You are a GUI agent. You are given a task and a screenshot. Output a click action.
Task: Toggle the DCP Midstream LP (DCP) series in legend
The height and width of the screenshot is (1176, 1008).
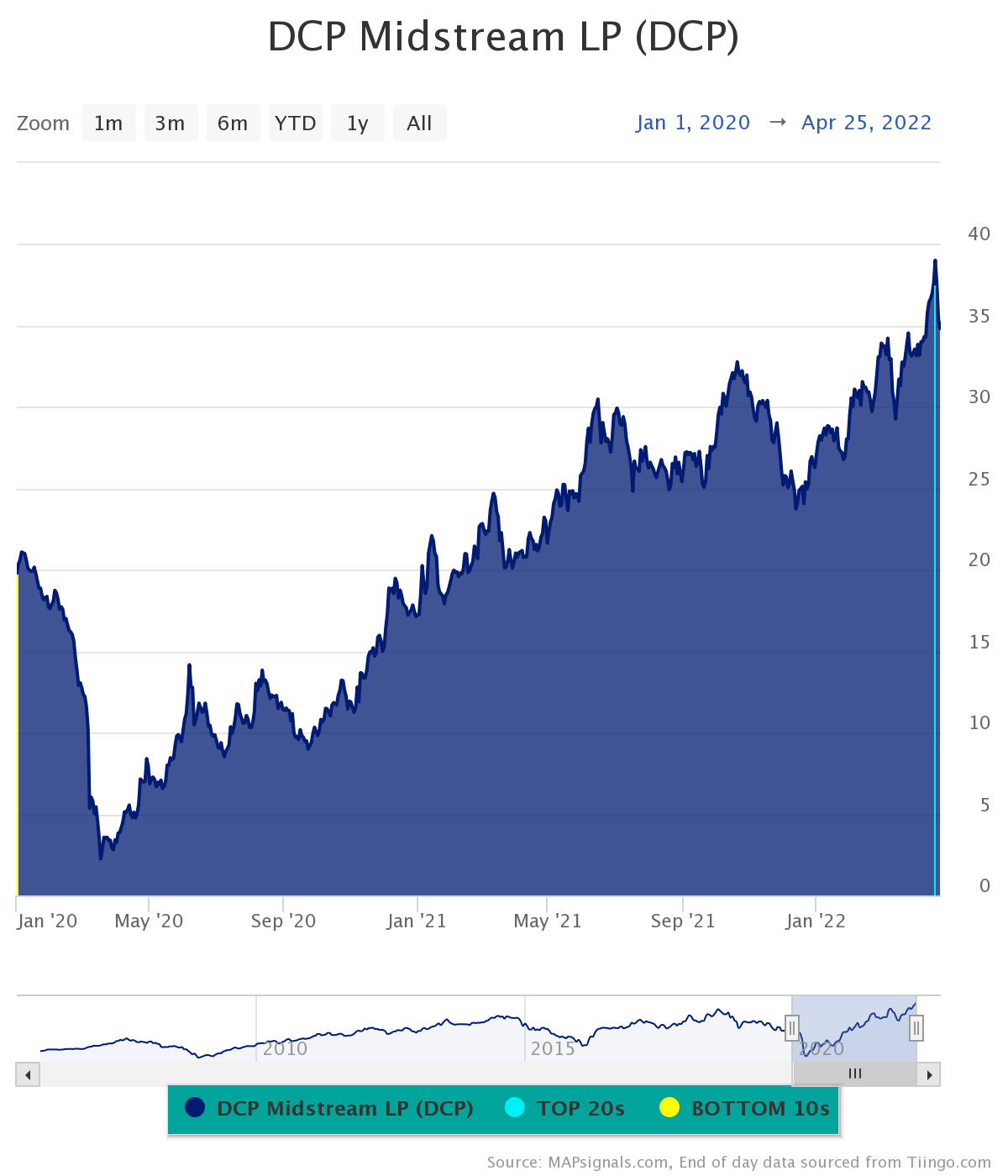(x=329, y=1109)
